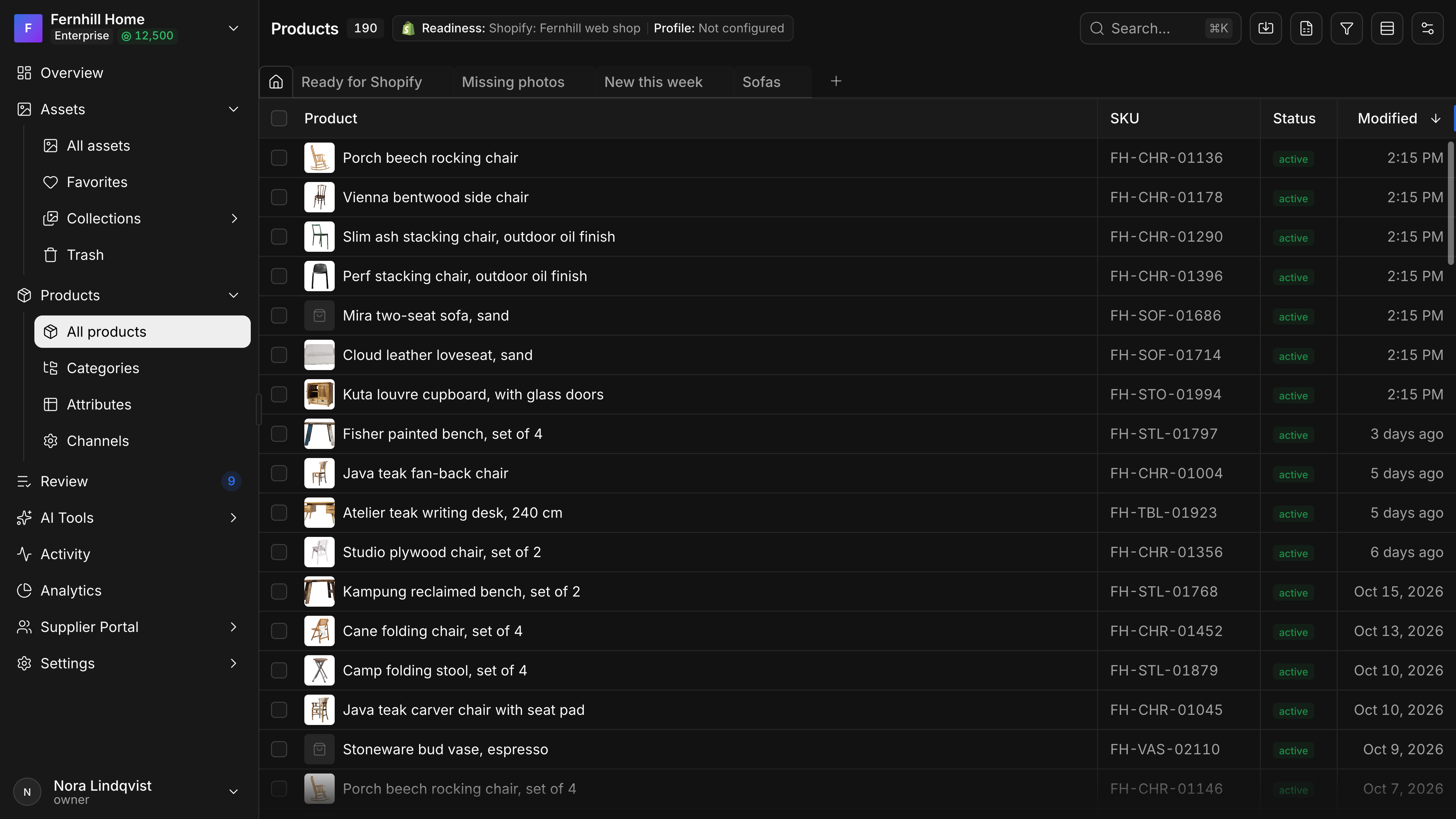Open Review queue in sidebar
The width and height of the screenshot is (1456, 819).
point(129,482)
